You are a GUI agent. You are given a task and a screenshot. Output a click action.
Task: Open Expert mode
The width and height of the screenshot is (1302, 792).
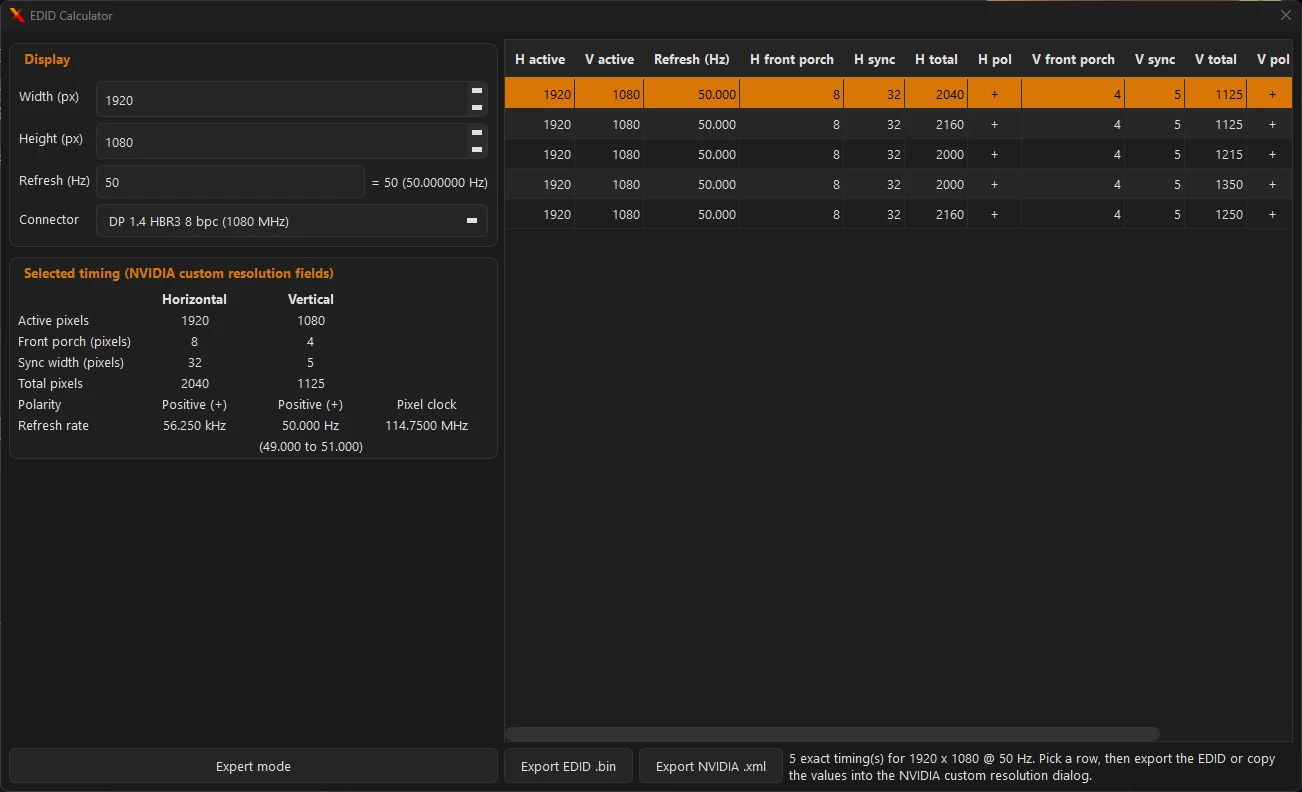[253, 766]
